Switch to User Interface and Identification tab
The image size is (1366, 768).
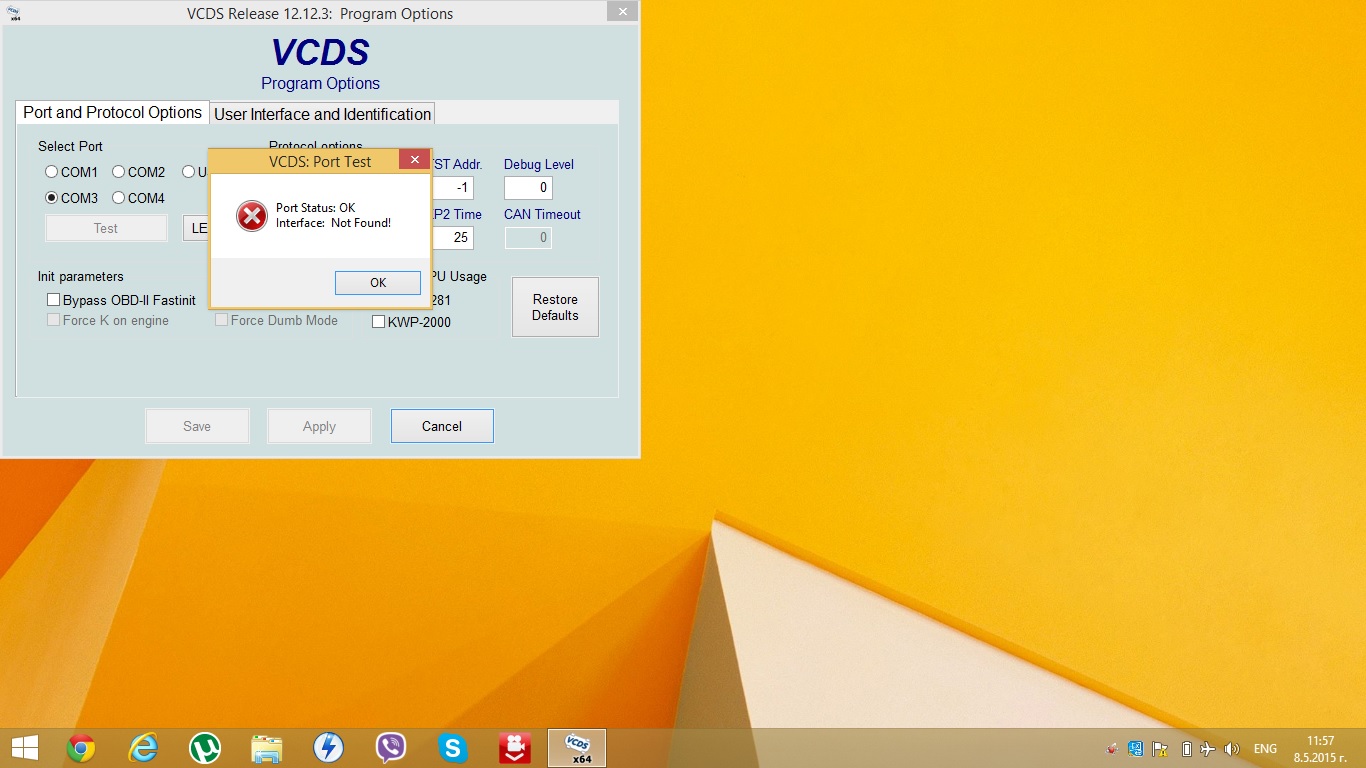pyautogui.click(x=322, y=114)
